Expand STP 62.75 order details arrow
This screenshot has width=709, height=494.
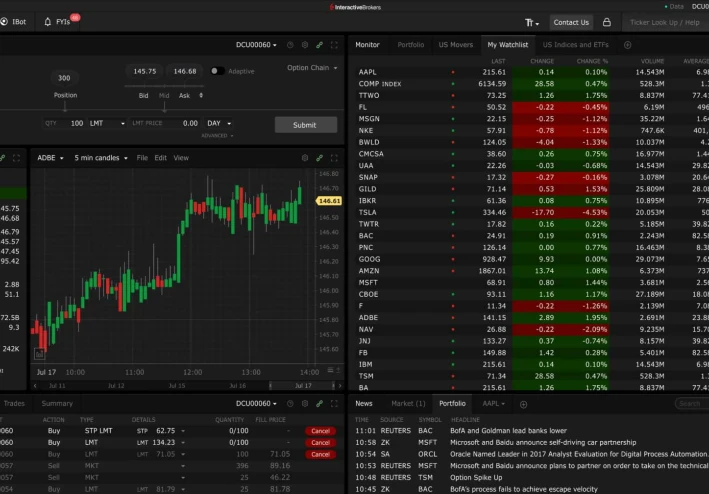pos(183,431)
